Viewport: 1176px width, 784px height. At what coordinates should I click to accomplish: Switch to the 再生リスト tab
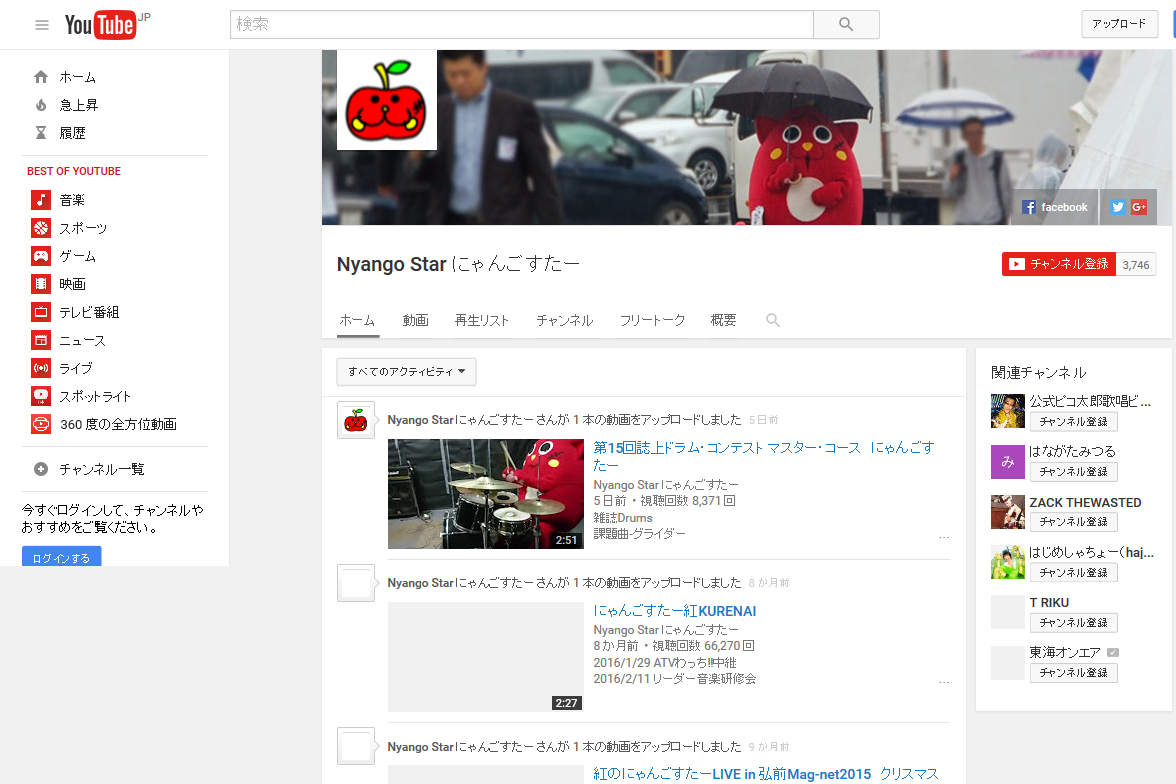pyautogui.click(x=482, y=320)
